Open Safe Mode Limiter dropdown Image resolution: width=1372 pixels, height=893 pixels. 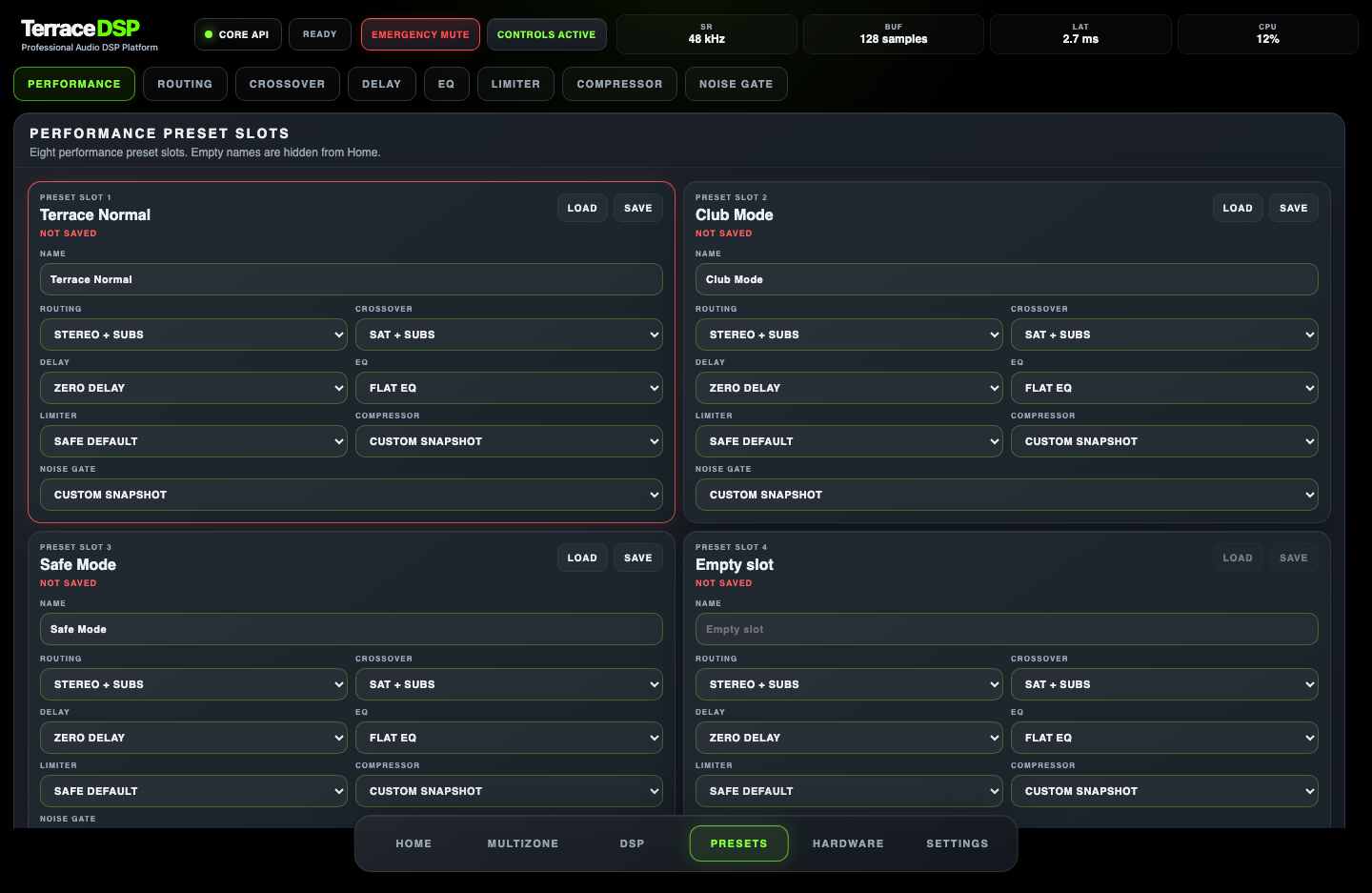click(193, 791)
